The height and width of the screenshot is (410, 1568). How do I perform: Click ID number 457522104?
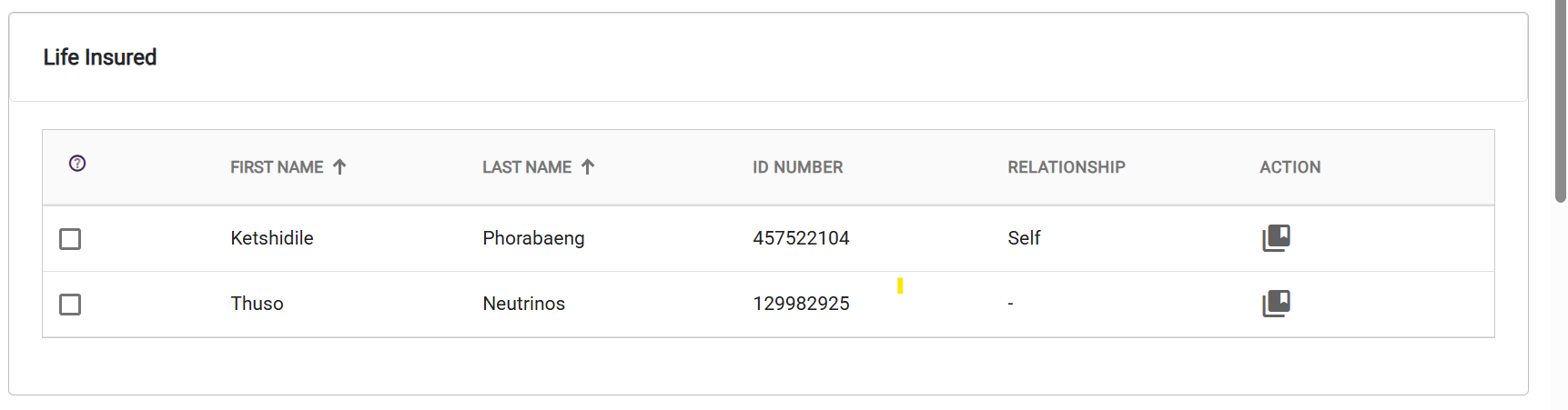[801, 238]
